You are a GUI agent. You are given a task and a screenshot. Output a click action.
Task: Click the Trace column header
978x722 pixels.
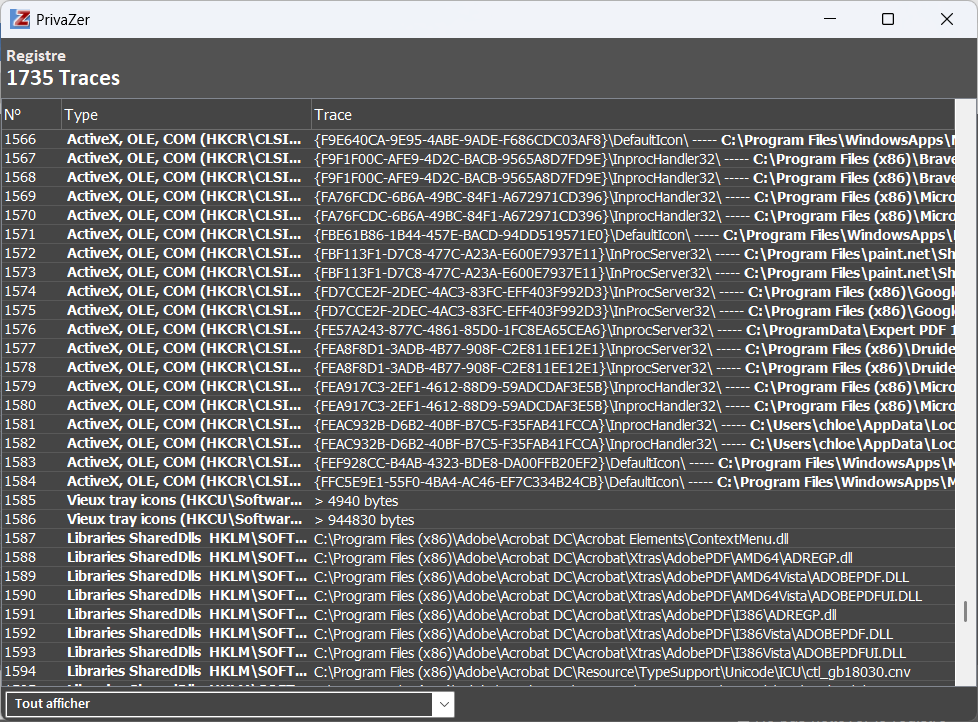[630, 115]
